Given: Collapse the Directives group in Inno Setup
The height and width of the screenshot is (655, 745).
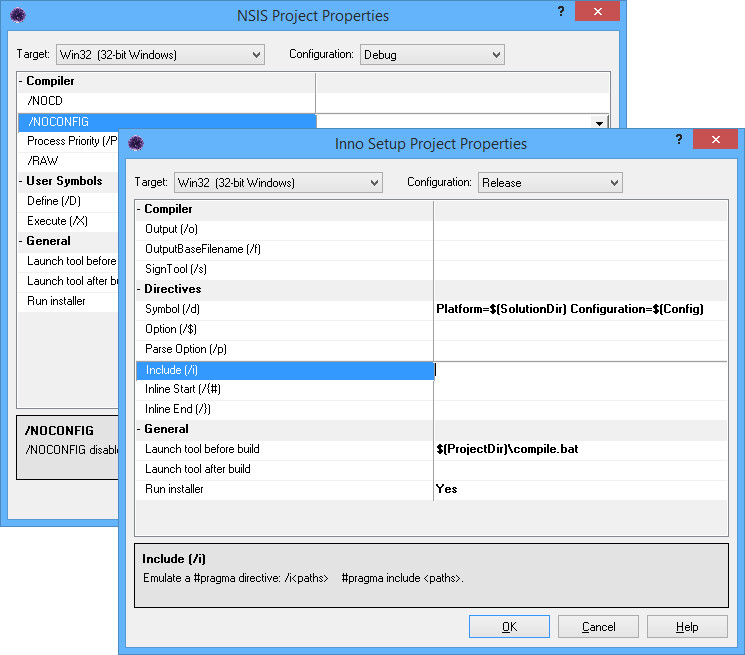Looking at the screenshot, I should tap(139, 289).
